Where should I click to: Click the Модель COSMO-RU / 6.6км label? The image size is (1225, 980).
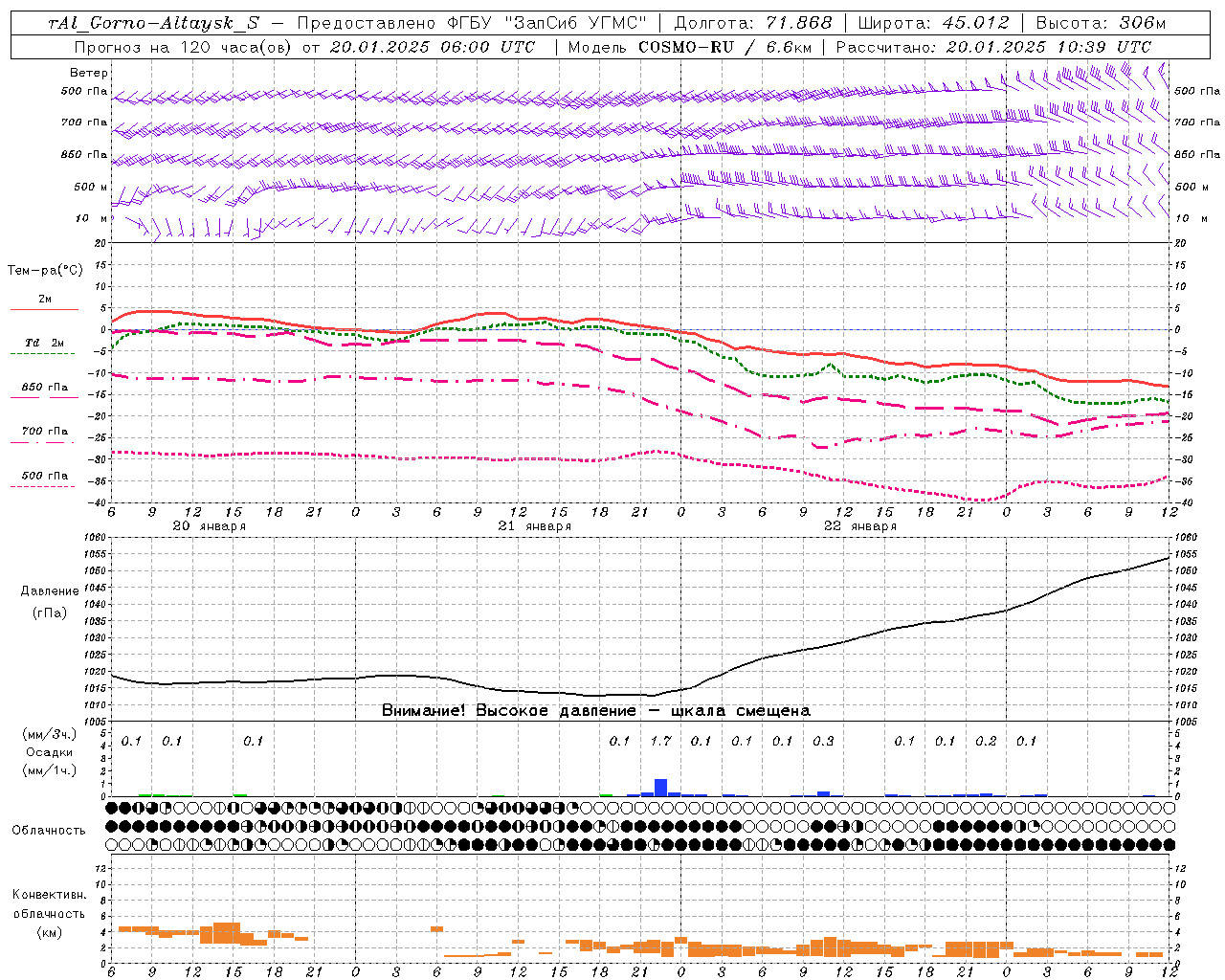[690, 47]
